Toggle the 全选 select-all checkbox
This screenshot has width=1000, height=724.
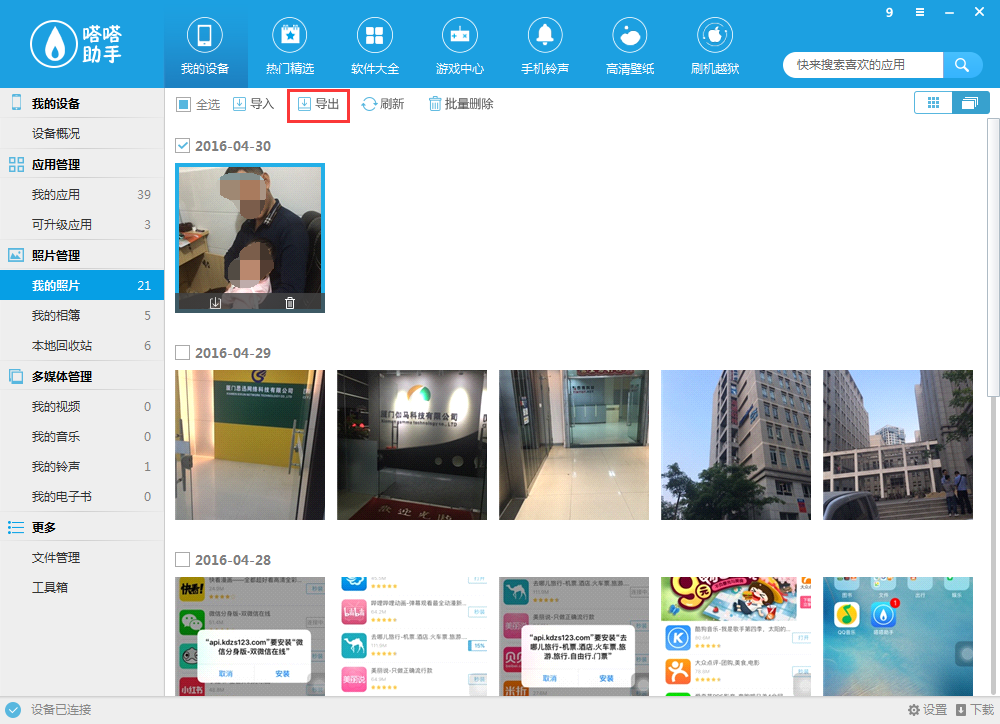point(183,104)
